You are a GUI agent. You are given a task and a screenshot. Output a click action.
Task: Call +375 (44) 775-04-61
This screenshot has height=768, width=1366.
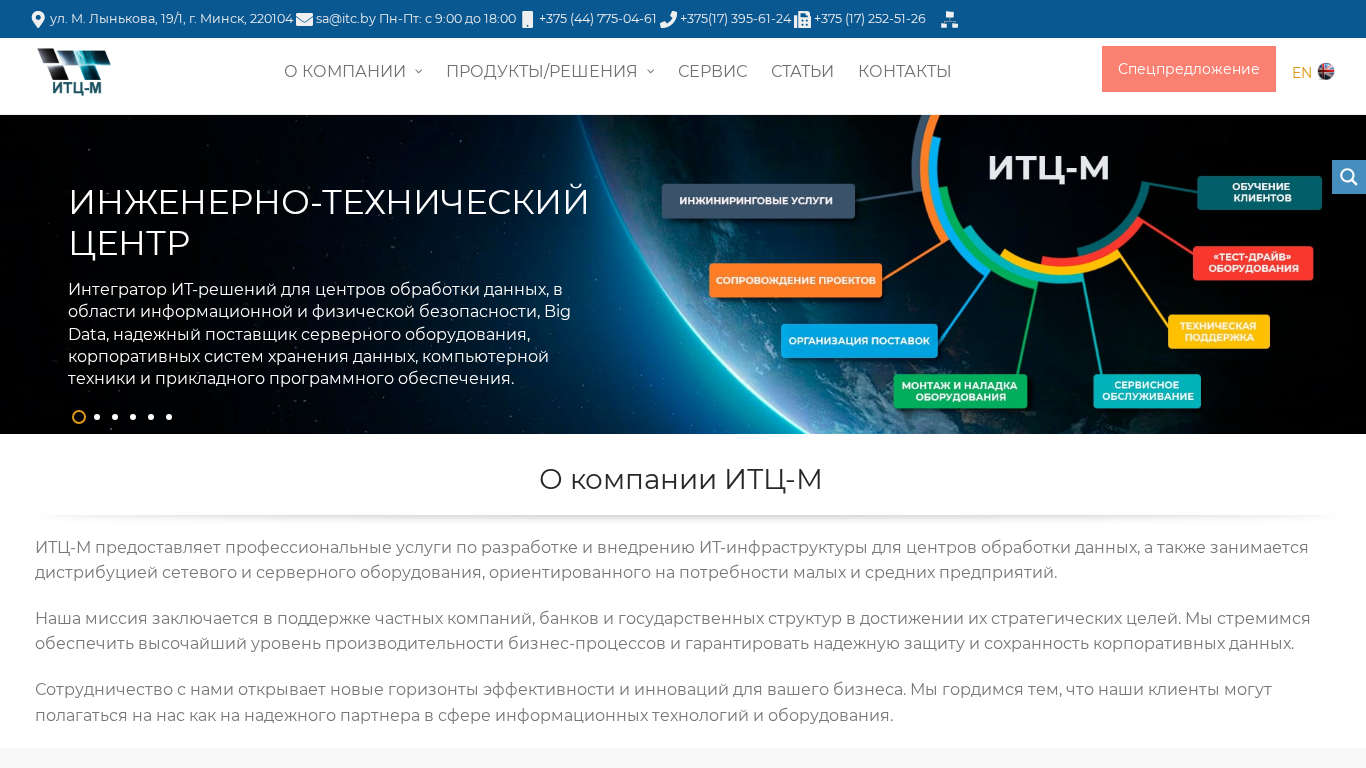tap(597, 19)
